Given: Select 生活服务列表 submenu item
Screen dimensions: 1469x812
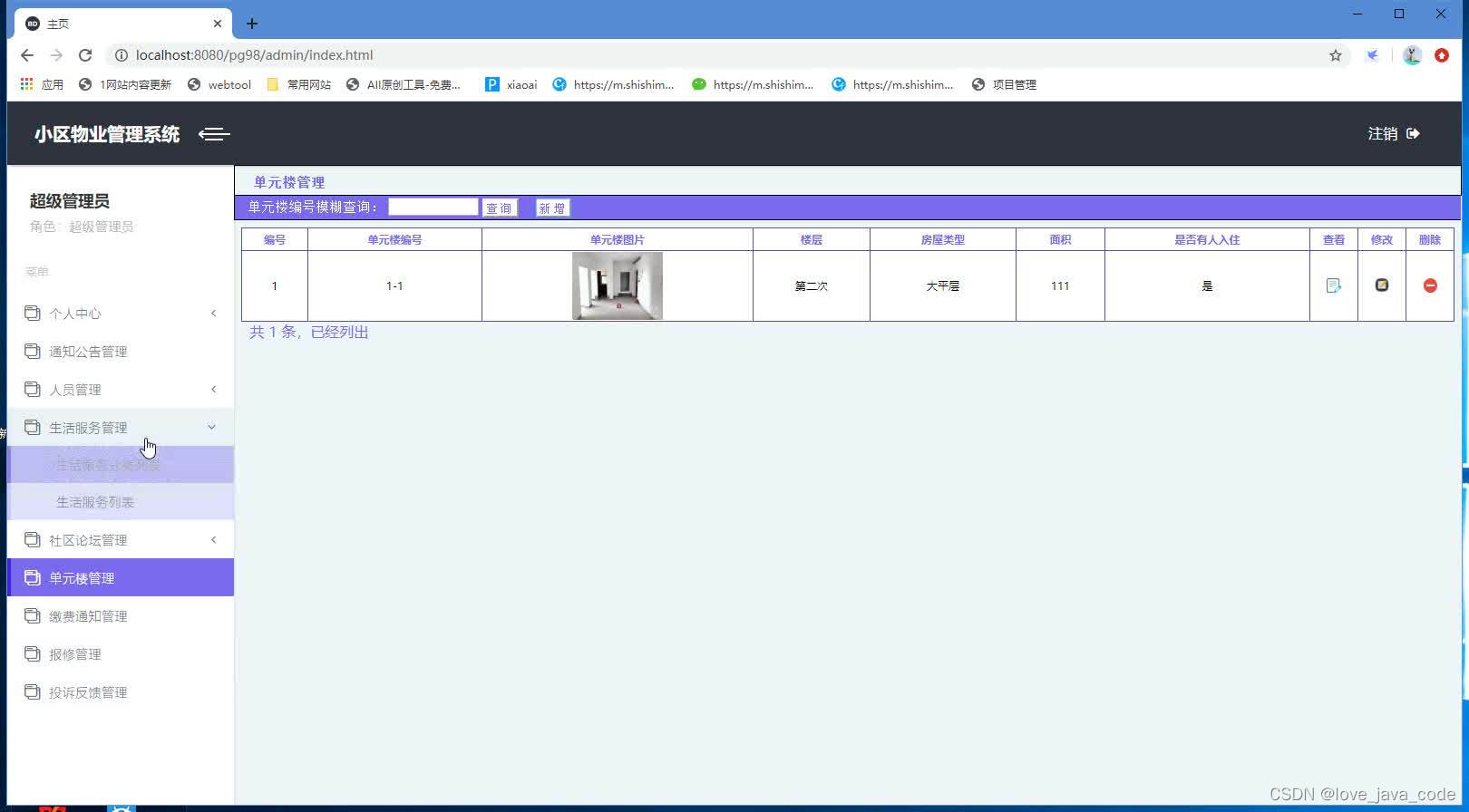Looking at the screenshot, I should click(x=121, y=502).
